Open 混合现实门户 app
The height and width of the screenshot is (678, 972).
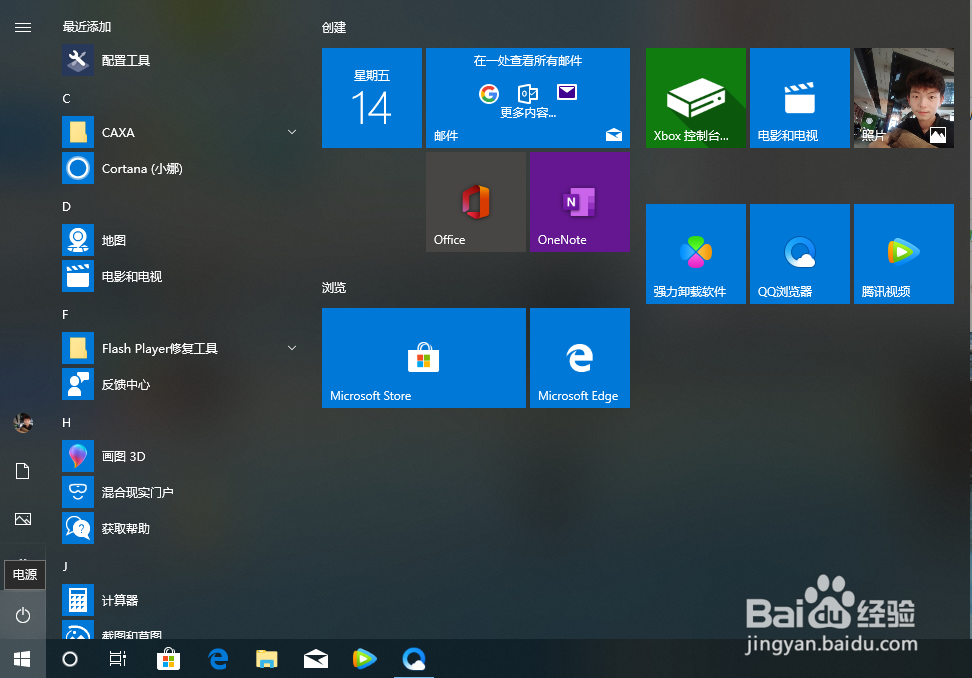[x=180, y=492]
